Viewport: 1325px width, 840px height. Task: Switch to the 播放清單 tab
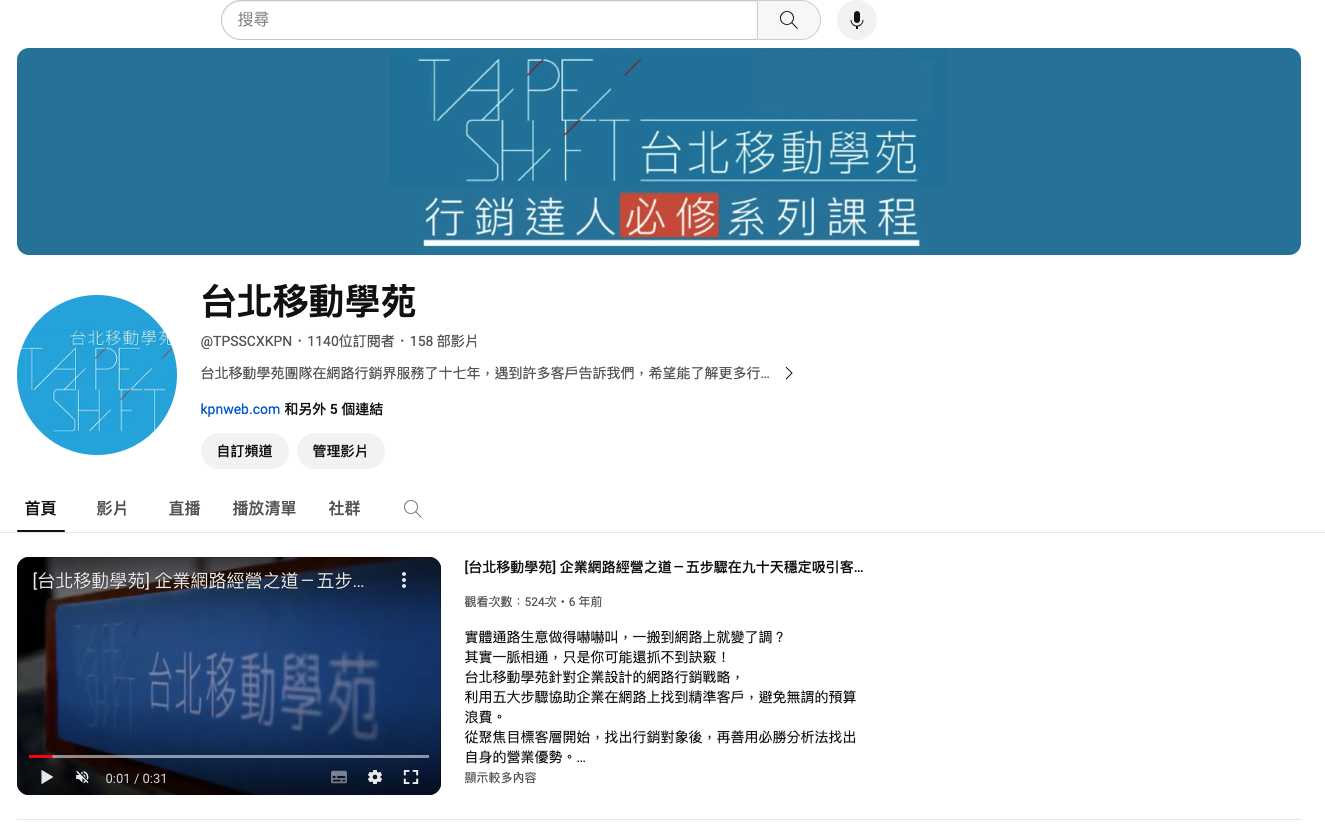pos(264,509)
